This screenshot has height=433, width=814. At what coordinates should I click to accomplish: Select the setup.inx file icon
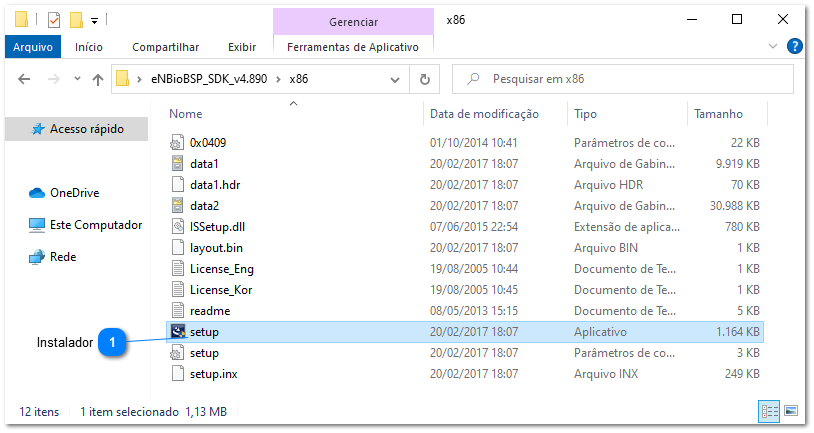(177, 374)
